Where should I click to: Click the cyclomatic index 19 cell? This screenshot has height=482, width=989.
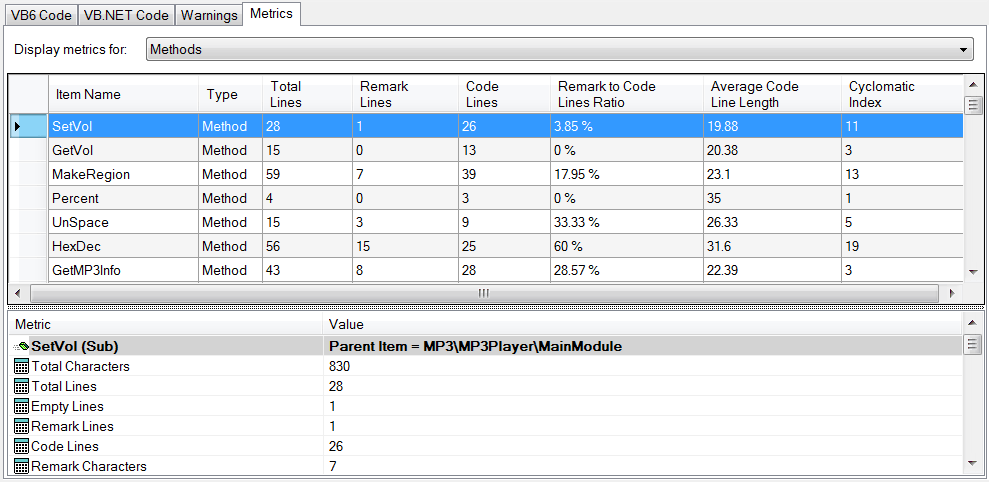[902, 246]
